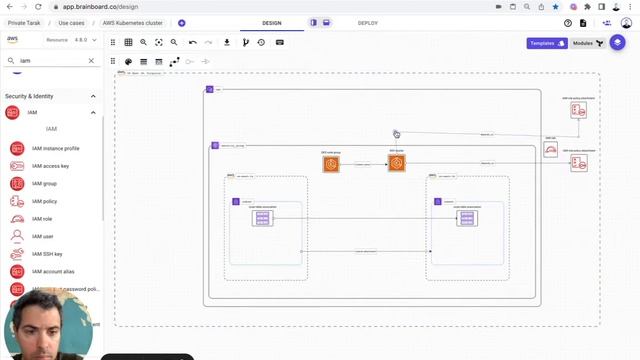The height and width of the screenshot is (360, 640).
Task: Click the round purple layers button
Action: point(617,42)
